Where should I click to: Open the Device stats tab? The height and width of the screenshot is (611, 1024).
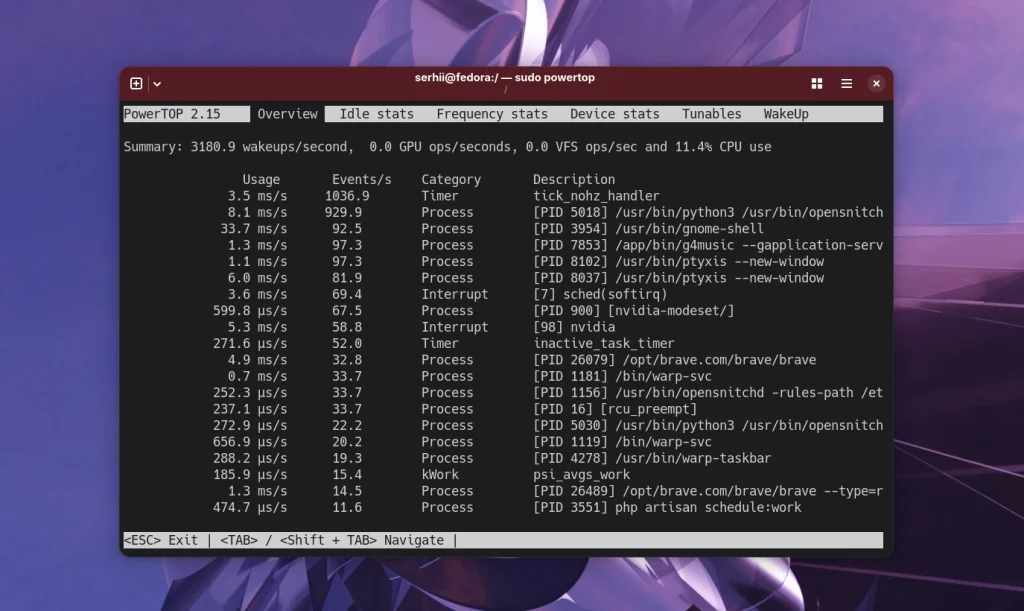[x=615, y=113]
